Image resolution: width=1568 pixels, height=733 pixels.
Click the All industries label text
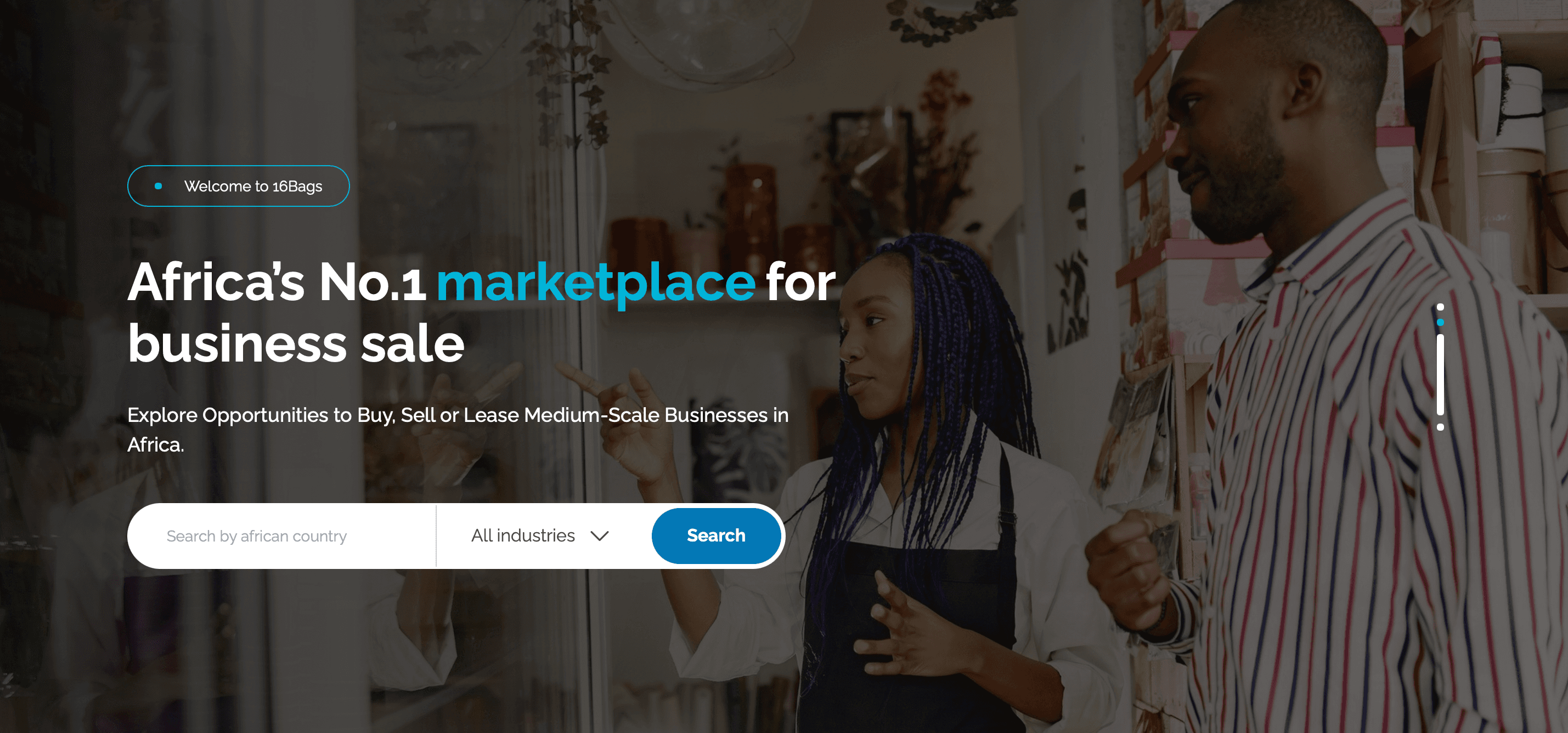pyautogui.click(x=523, y=535)
